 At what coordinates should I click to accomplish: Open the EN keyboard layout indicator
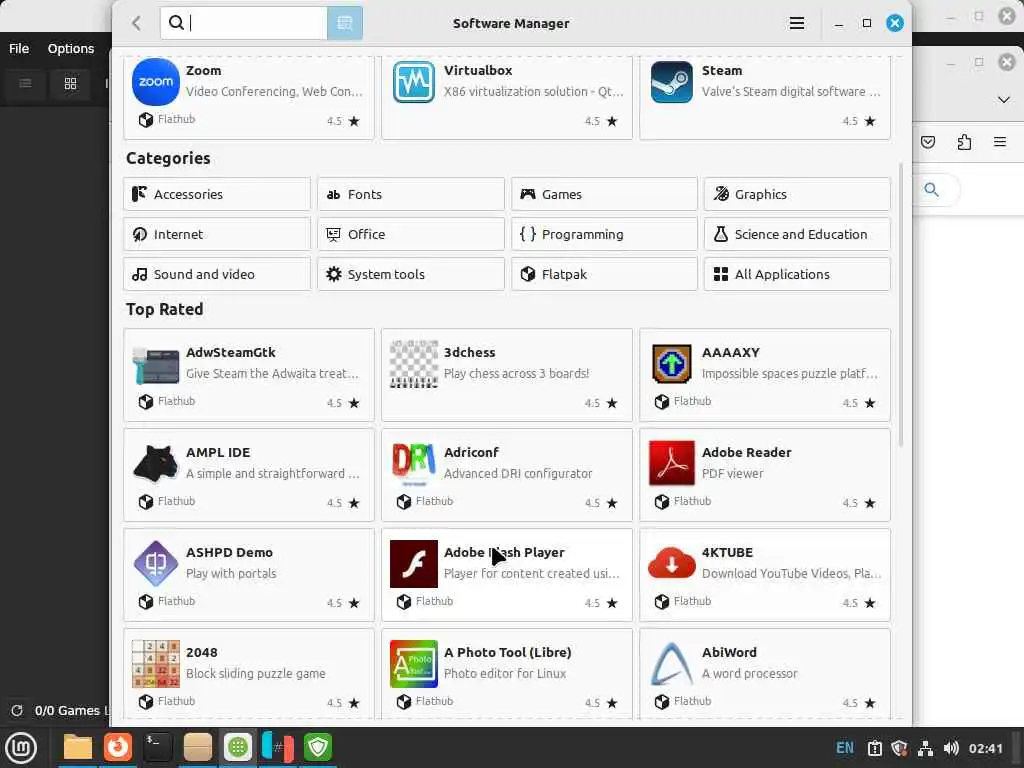[844, 748]
